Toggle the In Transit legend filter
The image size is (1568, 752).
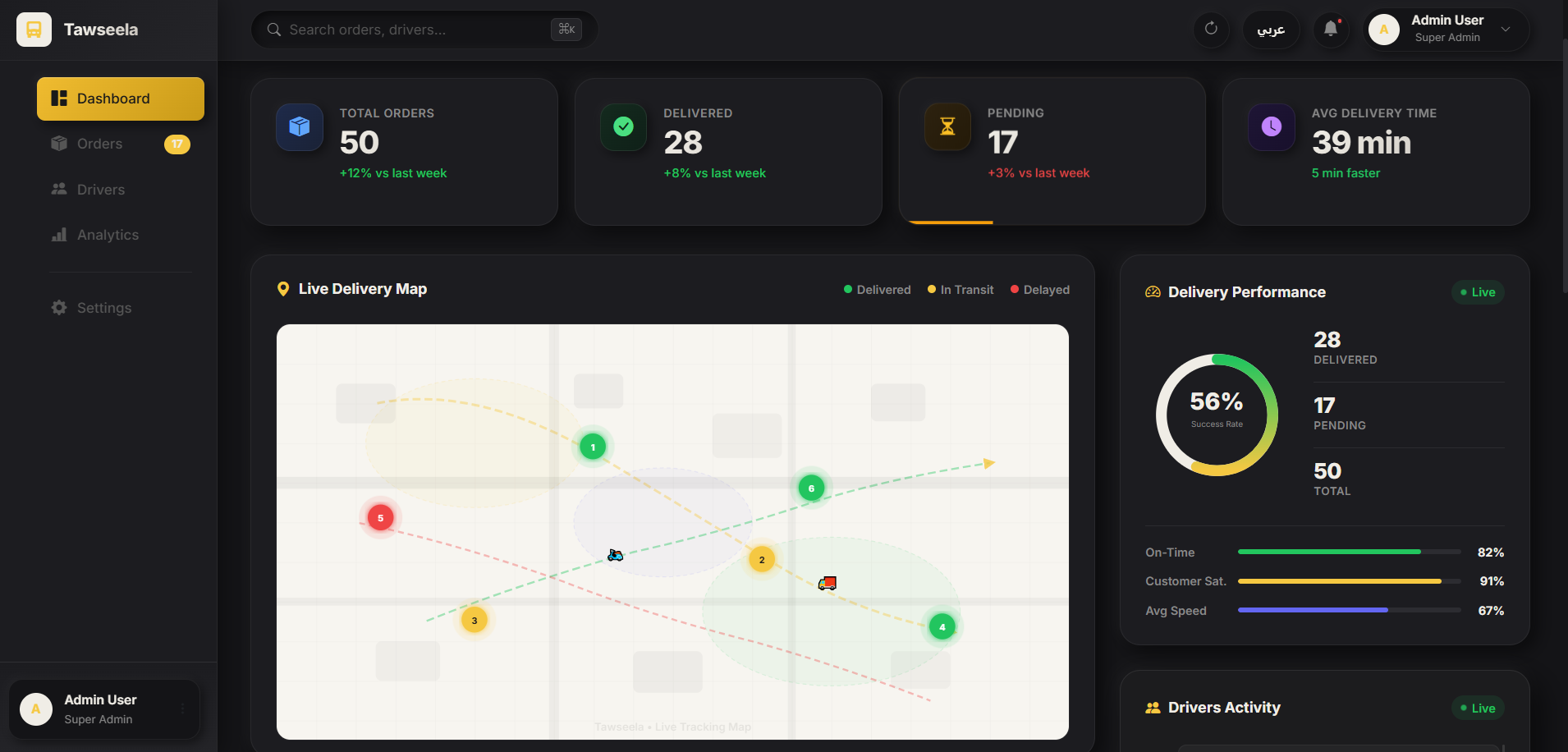(961, 290)
